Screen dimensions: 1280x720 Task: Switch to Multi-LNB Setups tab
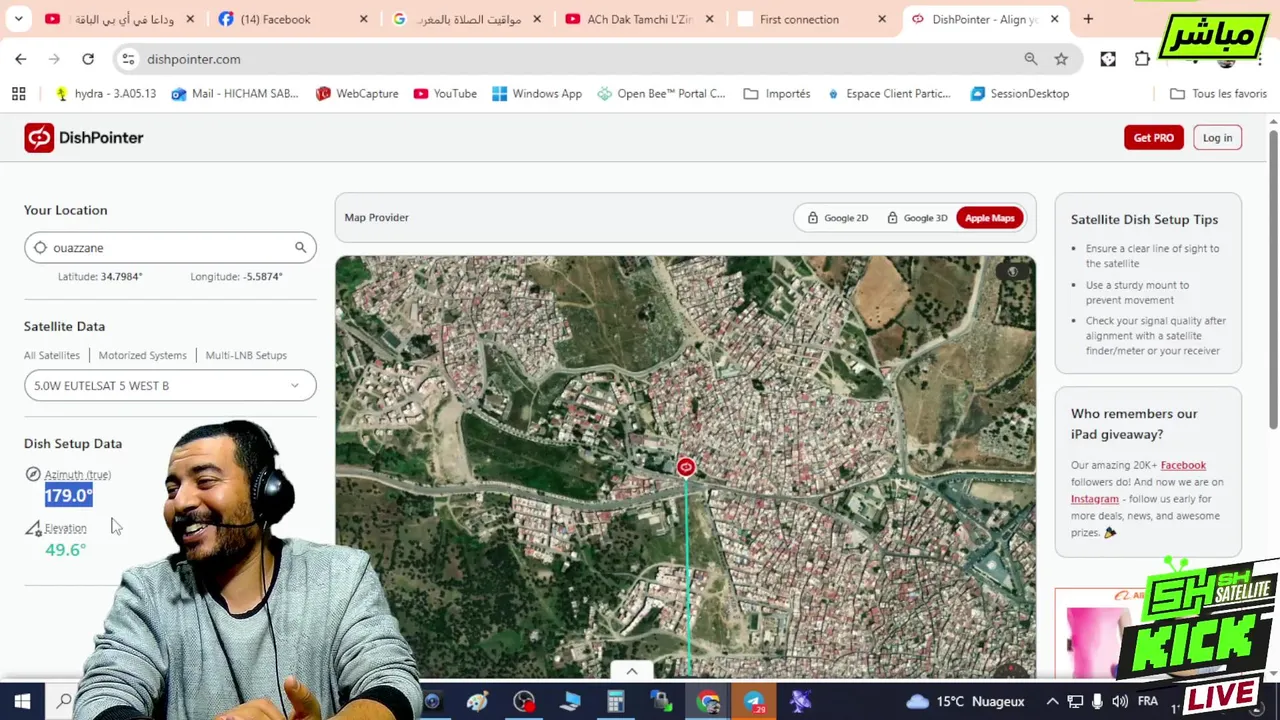tap(246, 355)
